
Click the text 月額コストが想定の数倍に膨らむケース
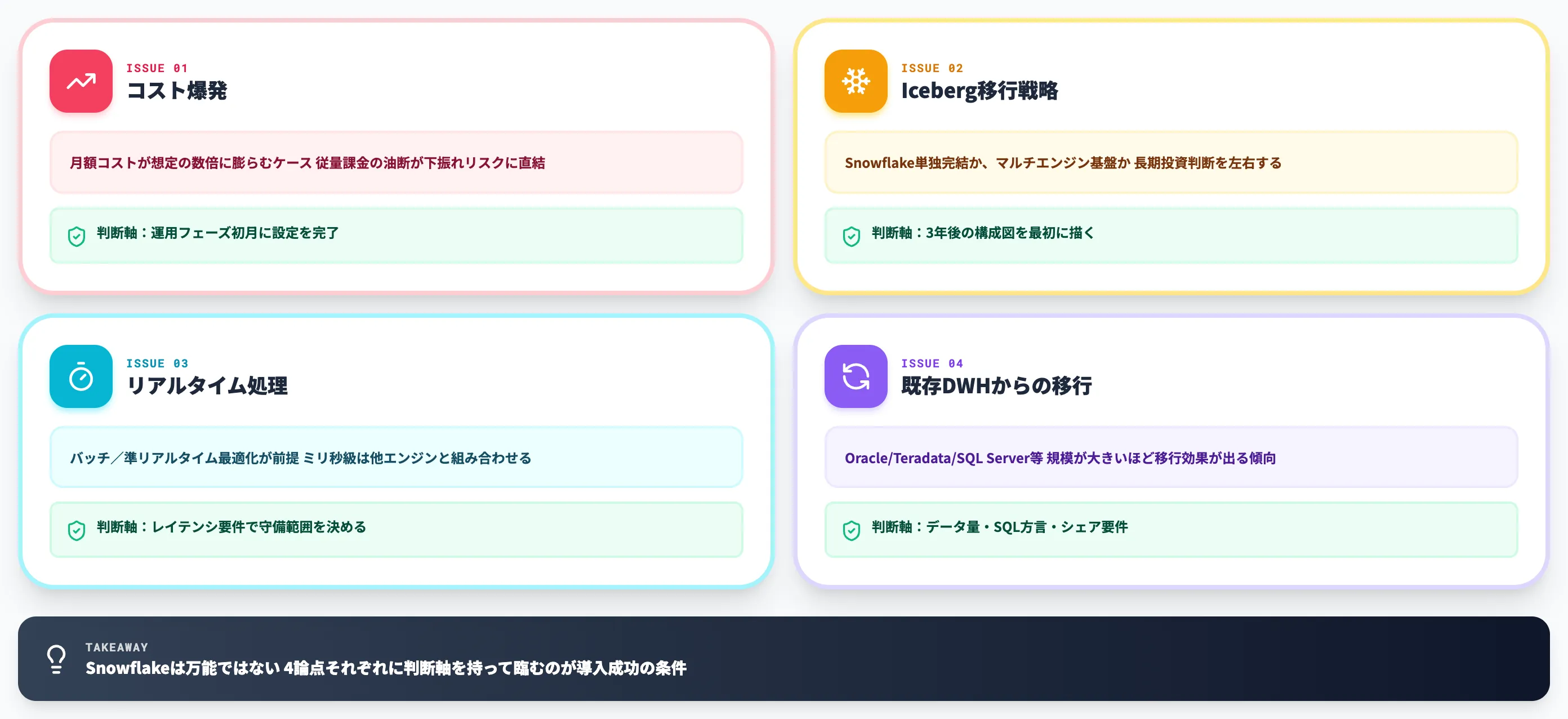pos(190,162)
